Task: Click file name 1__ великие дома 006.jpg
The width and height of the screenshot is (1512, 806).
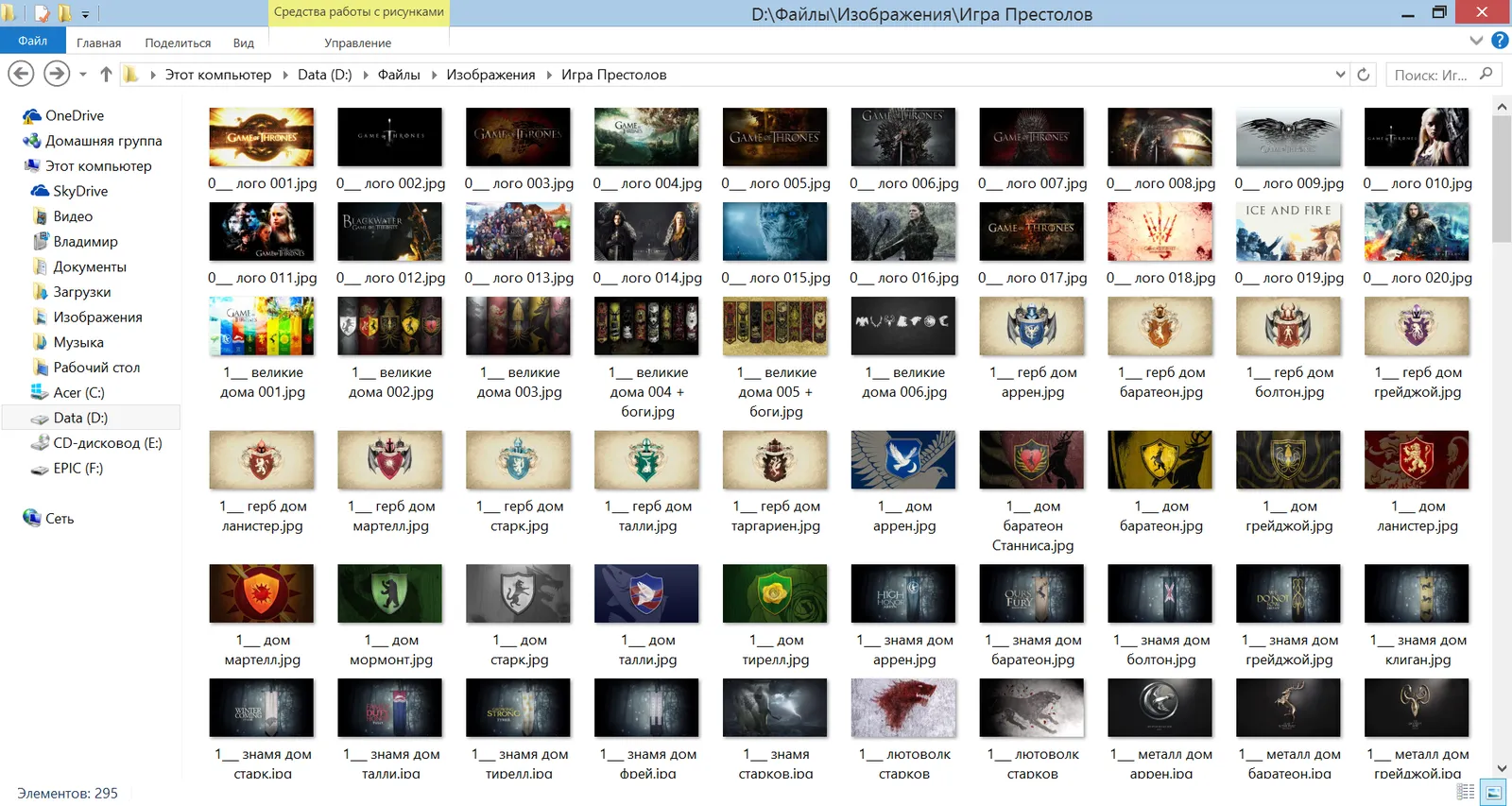Action: (904, 382)
